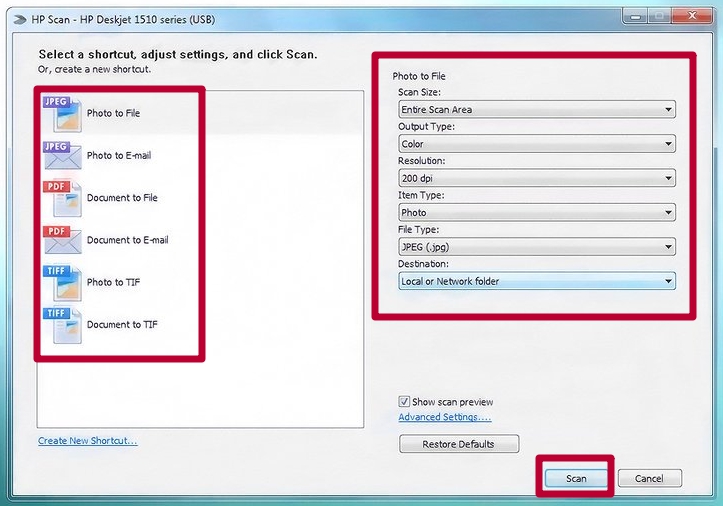Select the Photo to File JPEG icon
The height and width of the screenshot is (506, 723).
click(x=63, y=114)
